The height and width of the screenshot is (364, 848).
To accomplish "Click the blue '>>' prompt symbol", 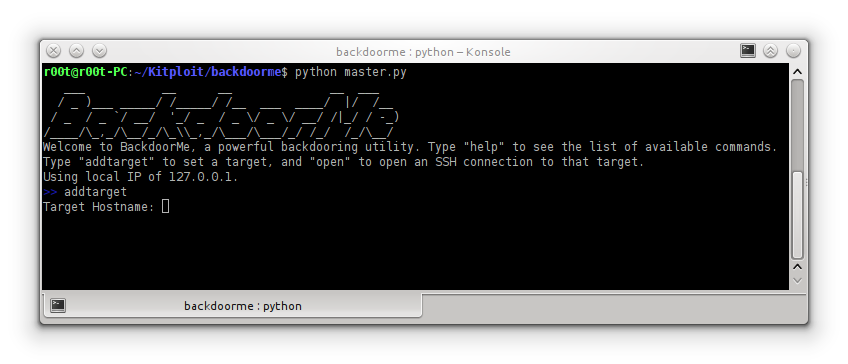I will click(50, 192).
